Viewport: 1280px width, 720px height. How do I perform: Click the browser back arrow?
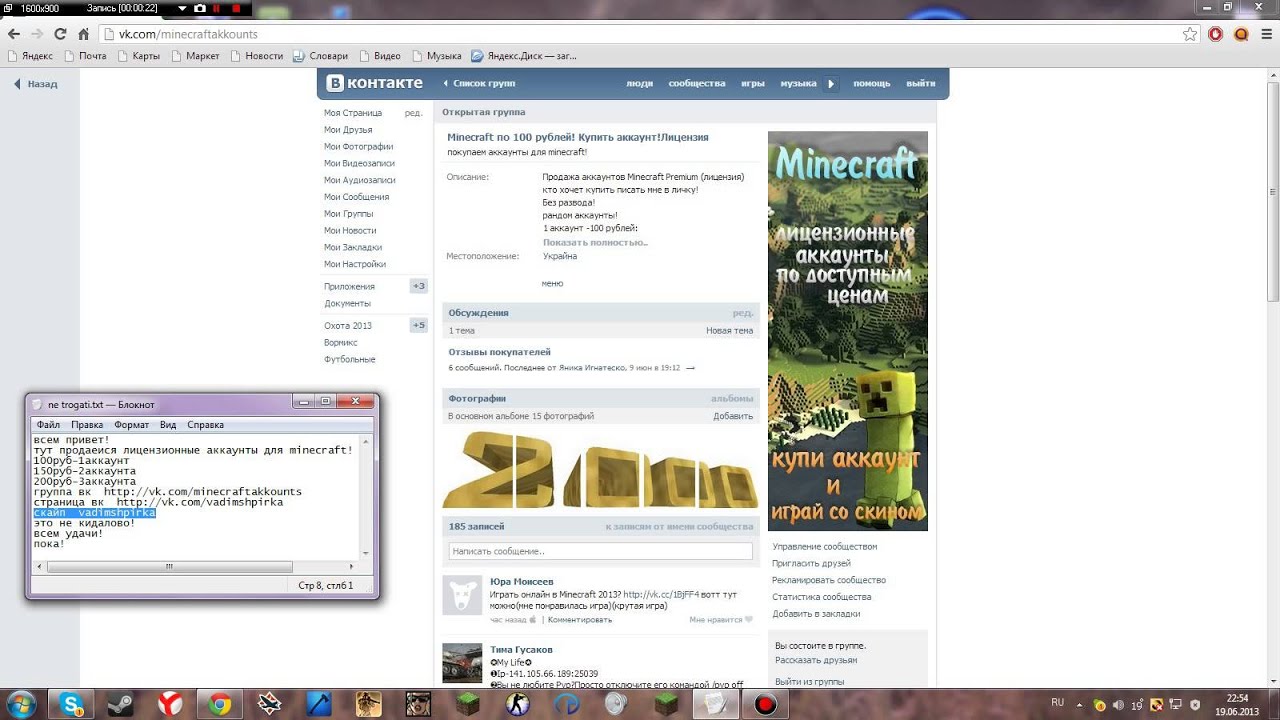(x=13, y=34)
